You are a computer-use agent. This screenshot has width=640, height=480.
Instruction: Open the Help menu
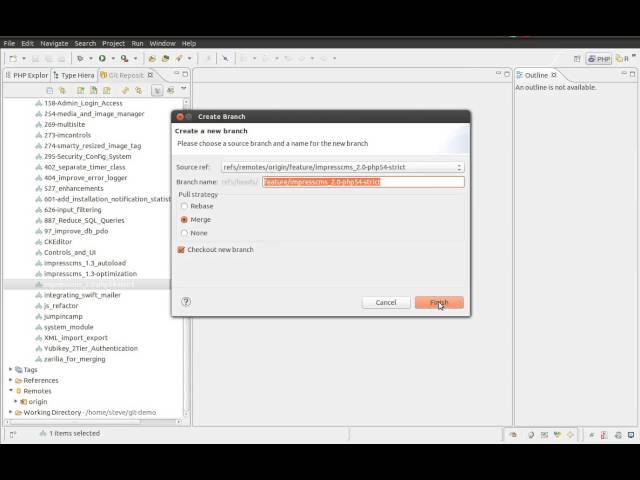tap(189, 43)
